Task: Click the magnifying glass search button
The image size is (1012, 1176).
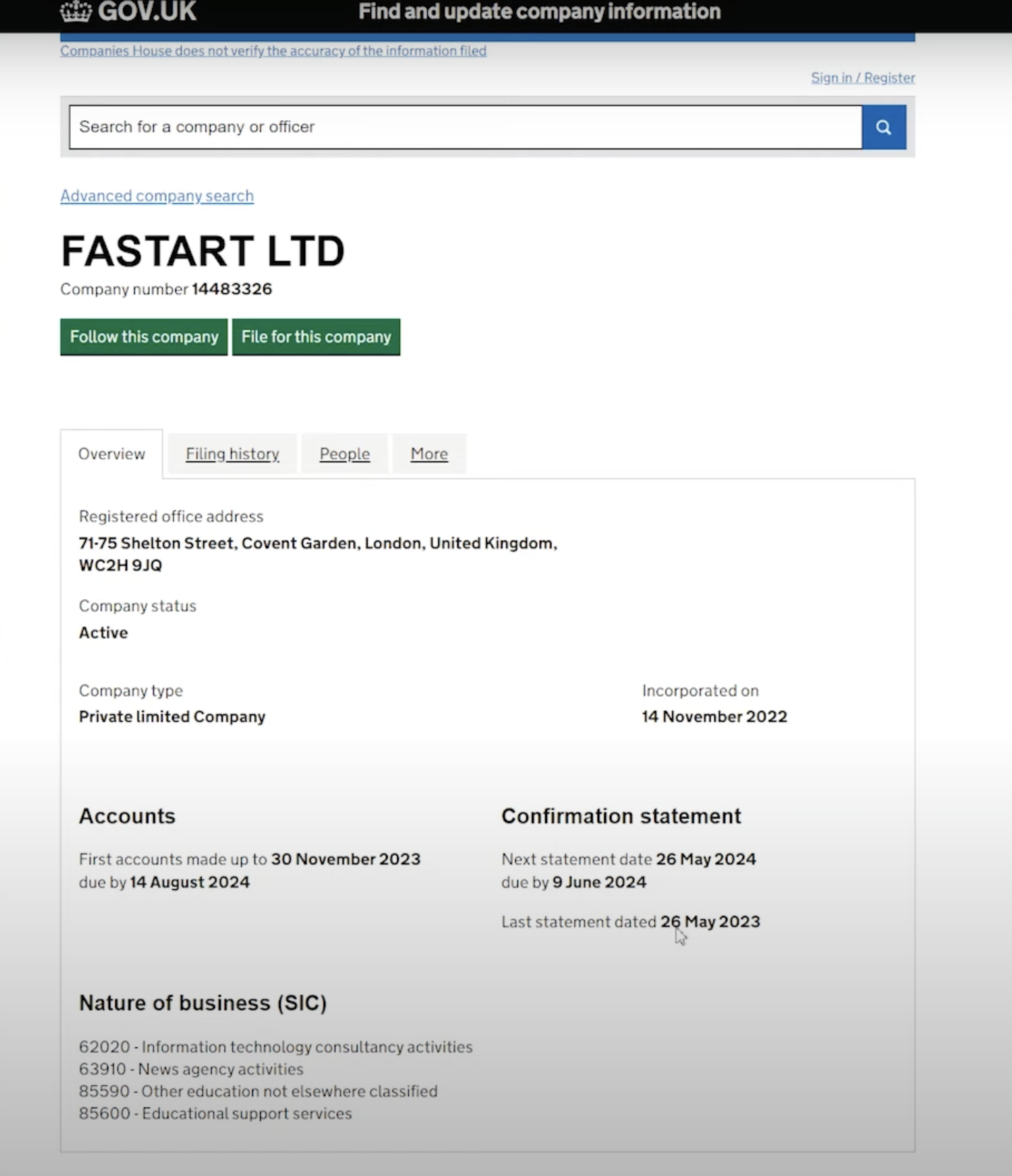Action: coord(883,127)
